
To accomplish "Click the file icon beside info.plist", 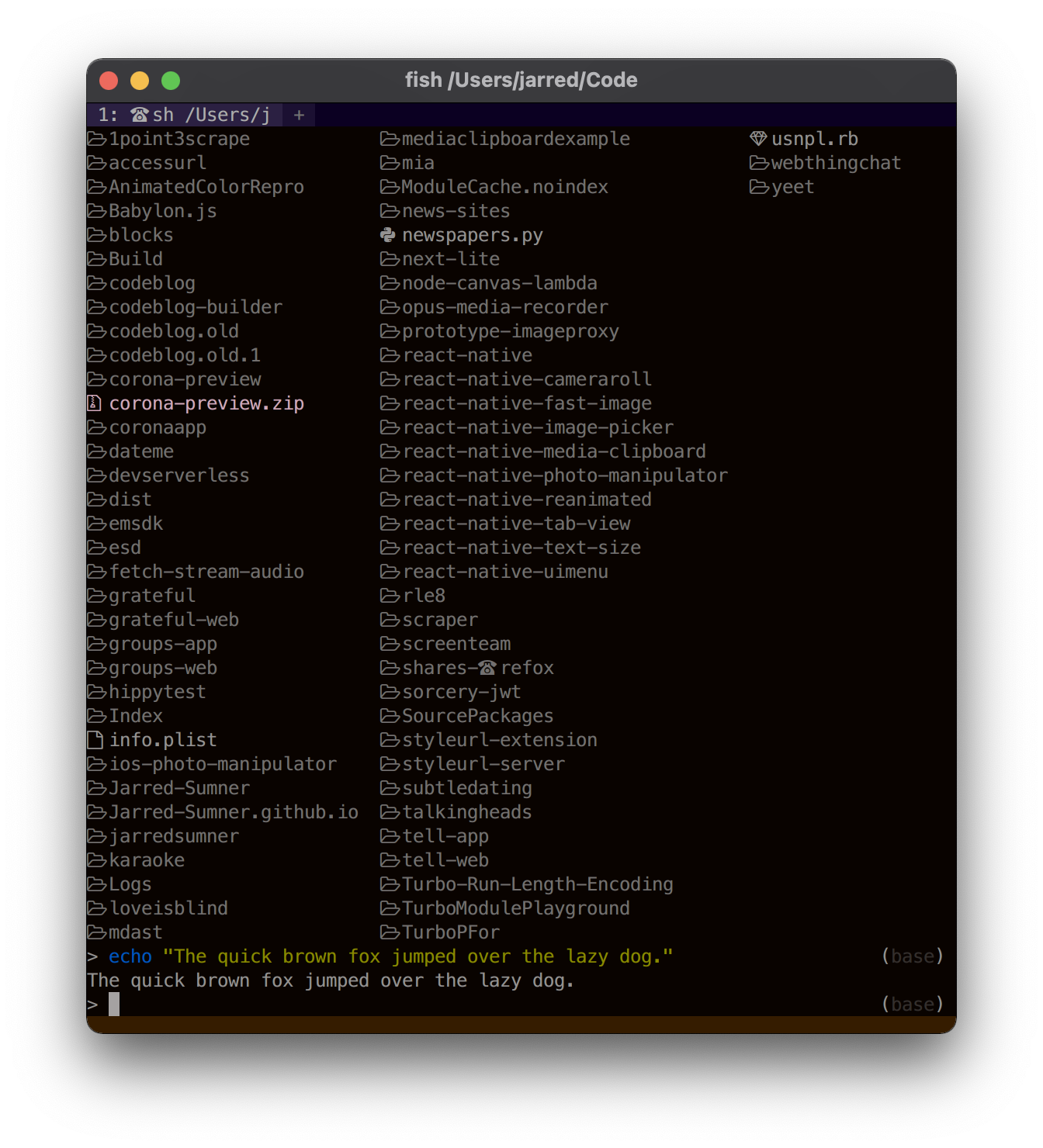I will [95, 739].
